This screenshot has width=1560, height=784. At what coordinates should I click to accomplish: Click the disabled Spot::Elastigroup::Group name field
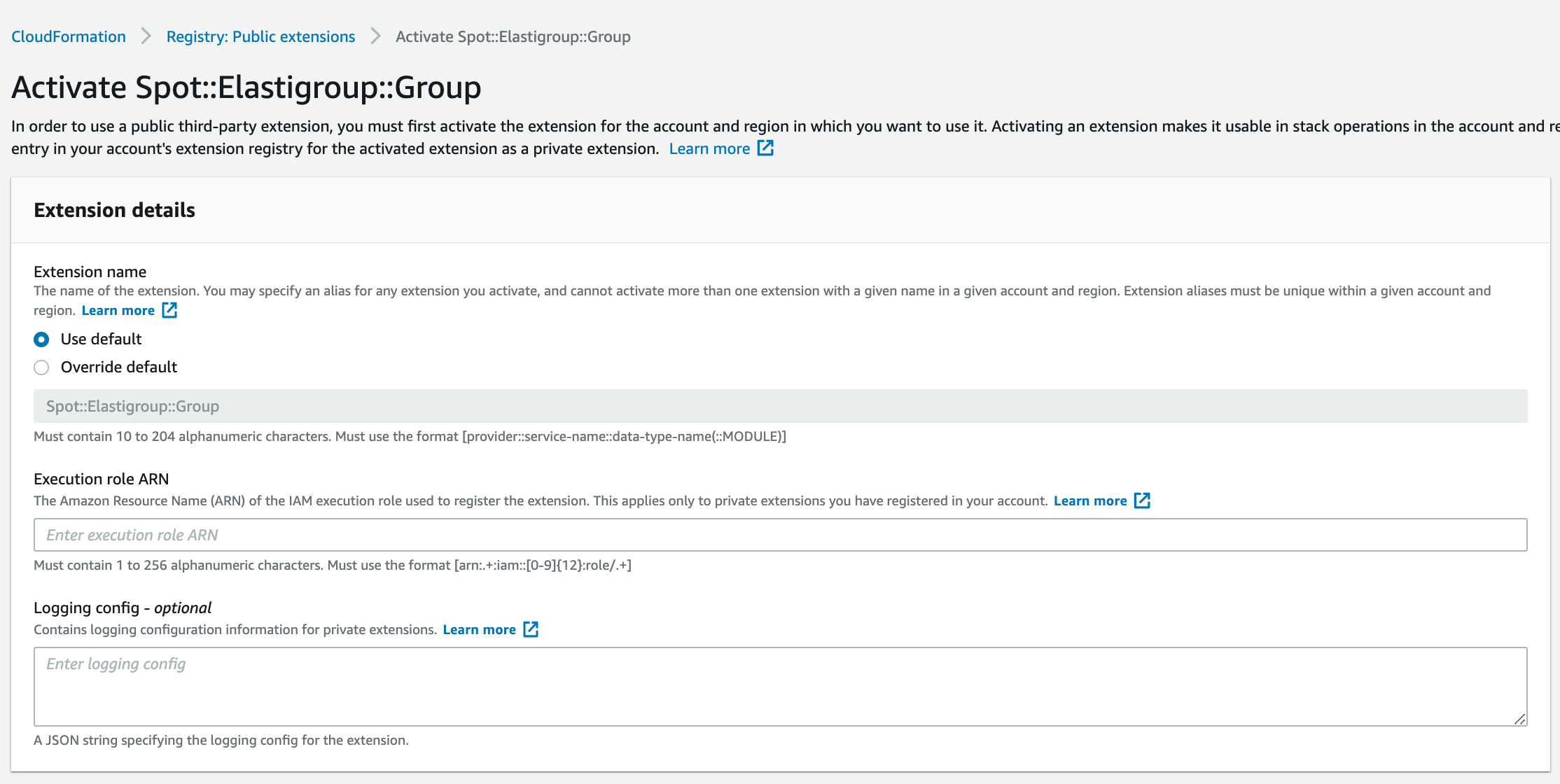coord(780,406)
